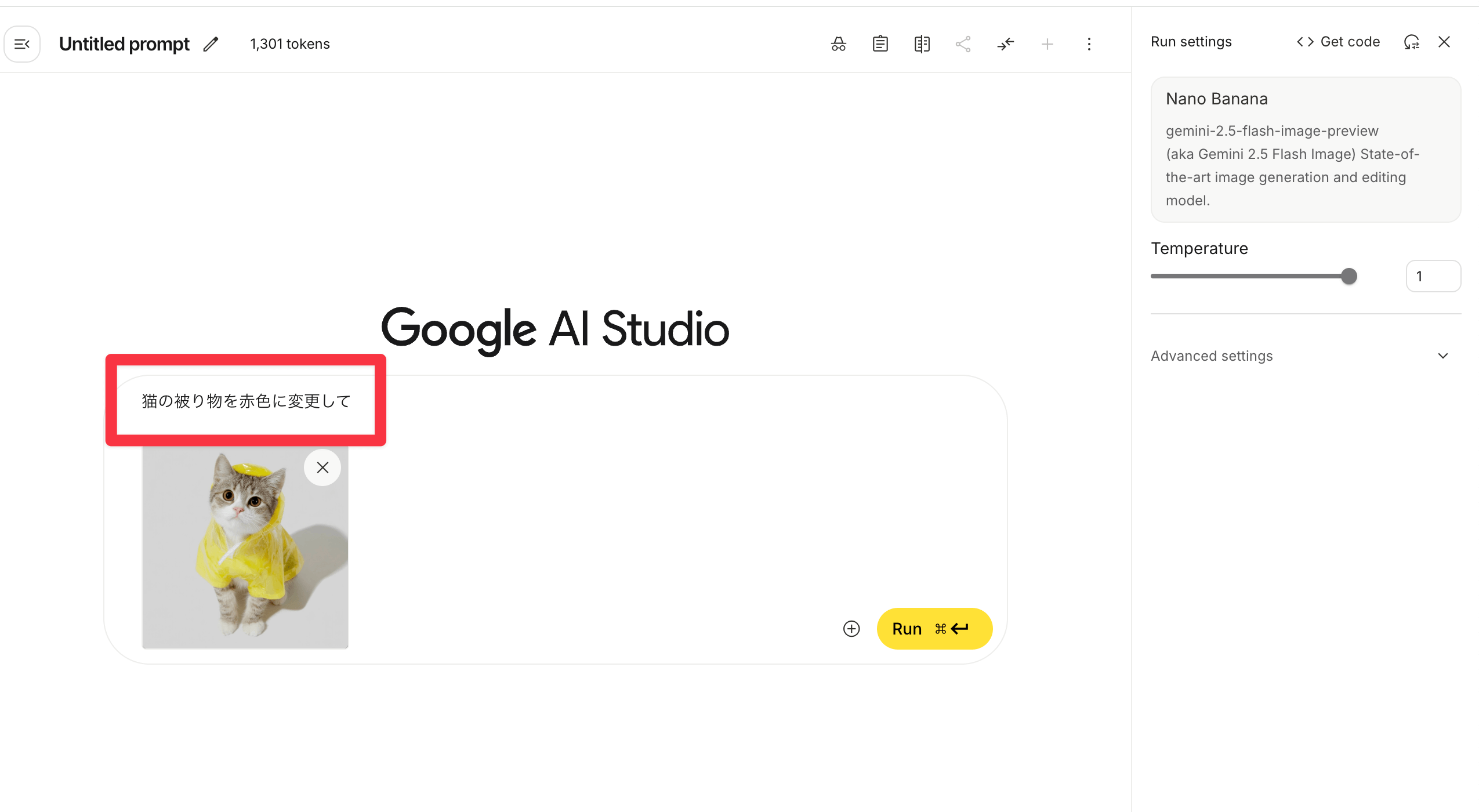Click the plus new chat icon
Image resolution: width=1479 pixels, height=812 pixels.
click(x=1047, y=44)
